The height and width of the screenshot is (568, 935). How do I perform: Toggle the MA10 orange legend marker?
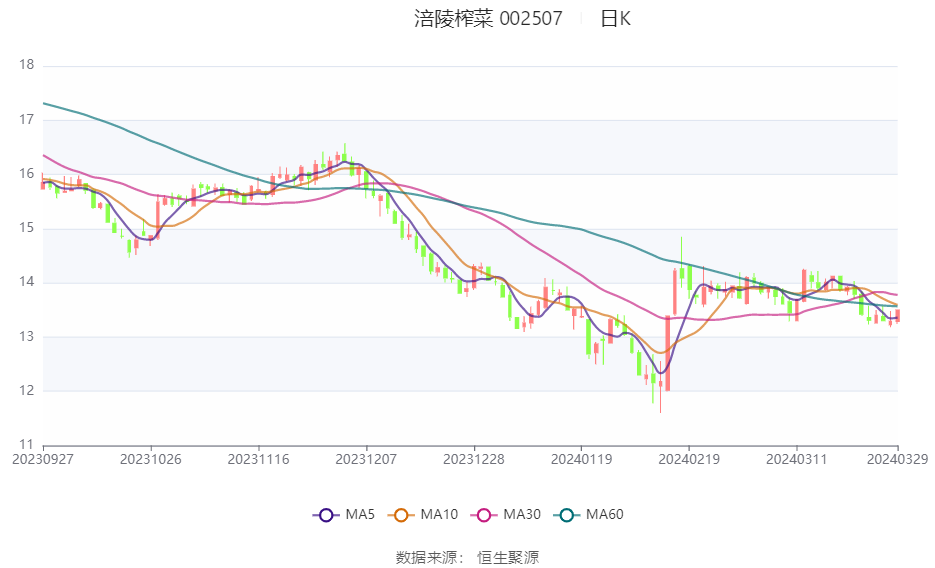click(x=401, y=515)
